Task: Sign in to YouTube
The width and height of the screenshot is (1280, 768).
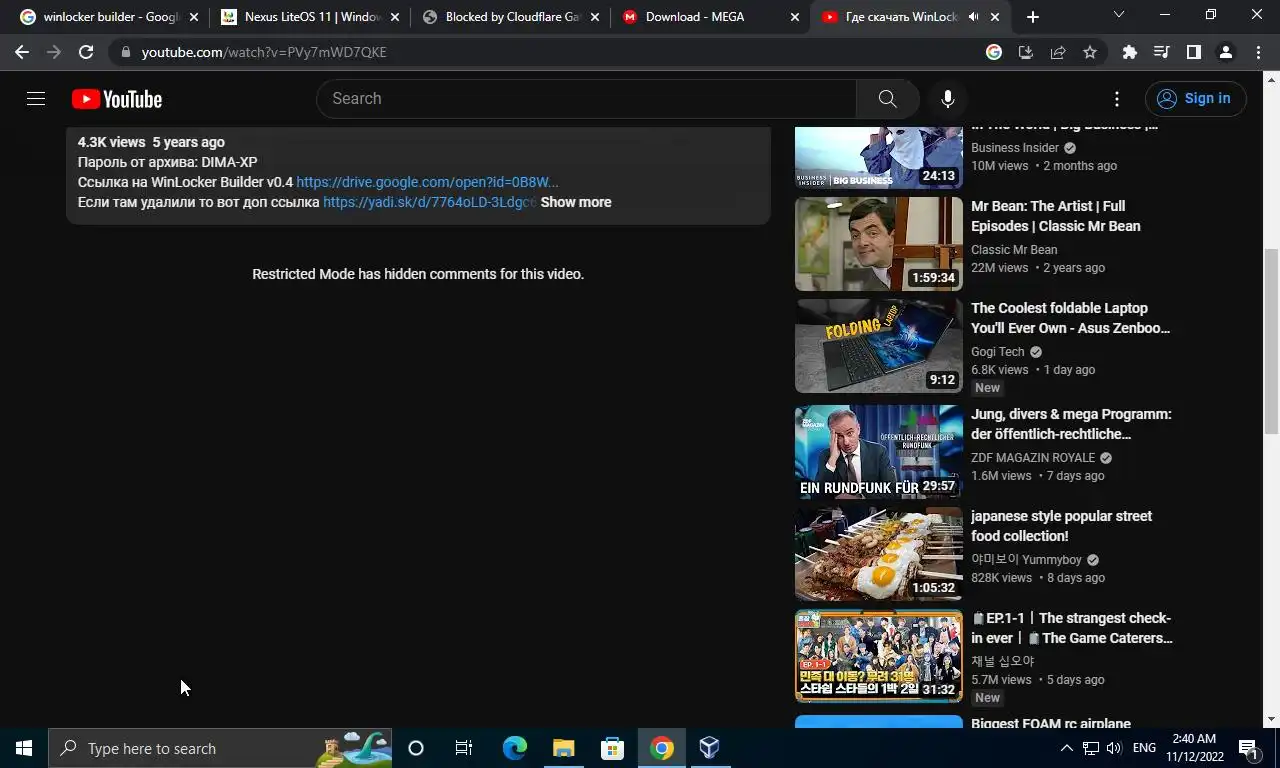Action: [1196, 98]
